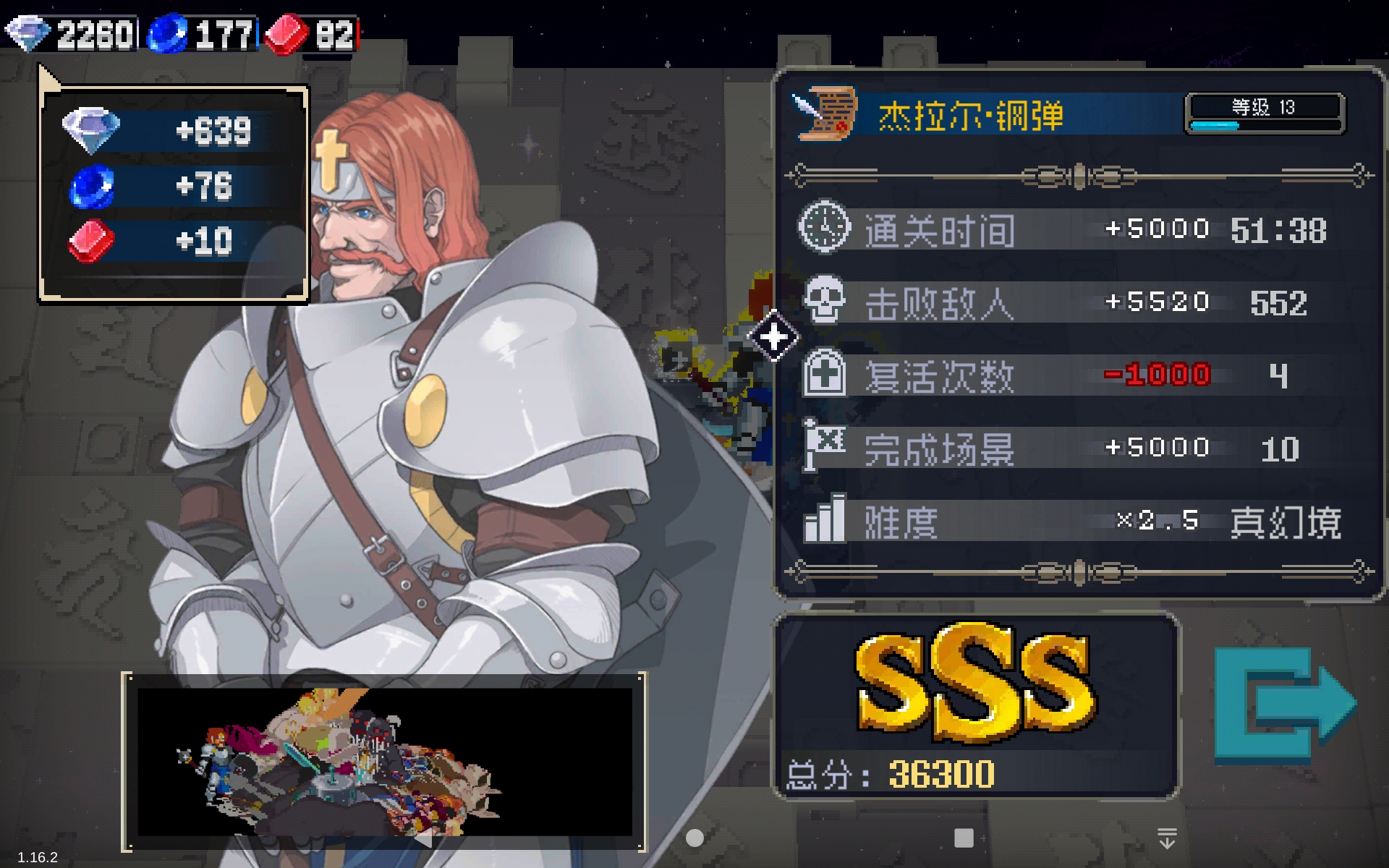Click the character name 杰拉尔·钢弹
Screen dimensions: 1389x868
(970, 116)
